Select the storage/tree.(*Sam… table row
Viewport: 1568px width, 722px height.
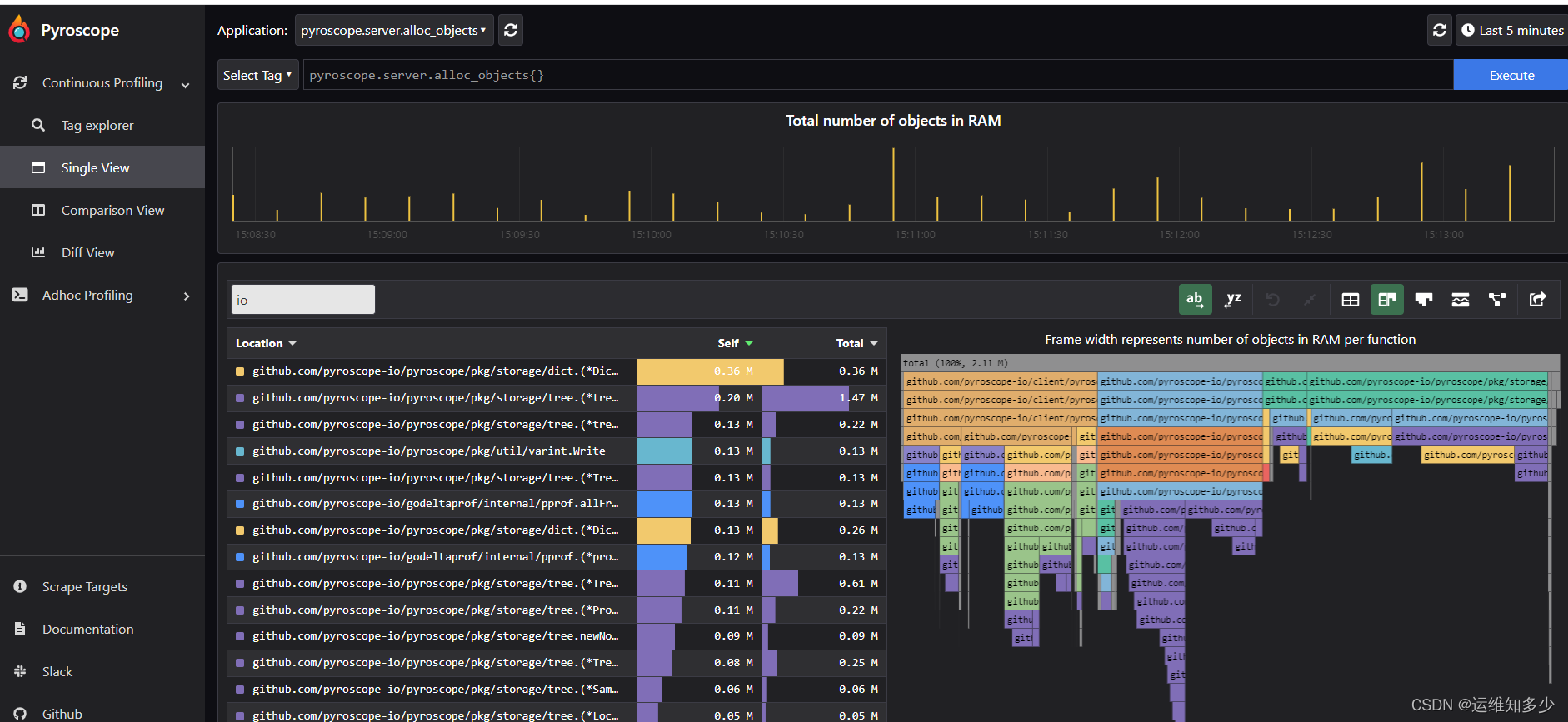[557, 689]
